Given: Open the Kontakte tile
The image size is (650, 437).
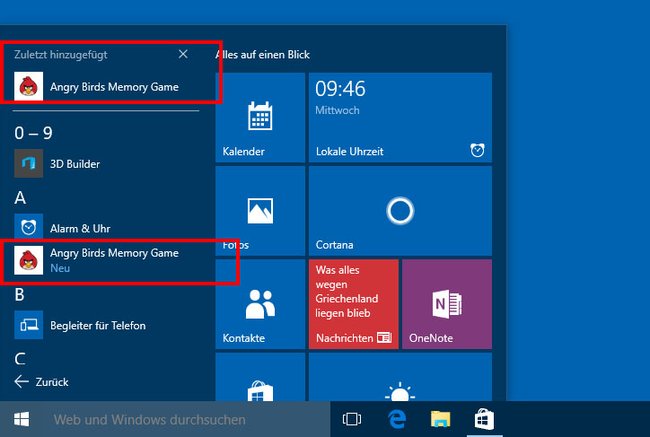Looking at the screenshot, I should (260, 304).
